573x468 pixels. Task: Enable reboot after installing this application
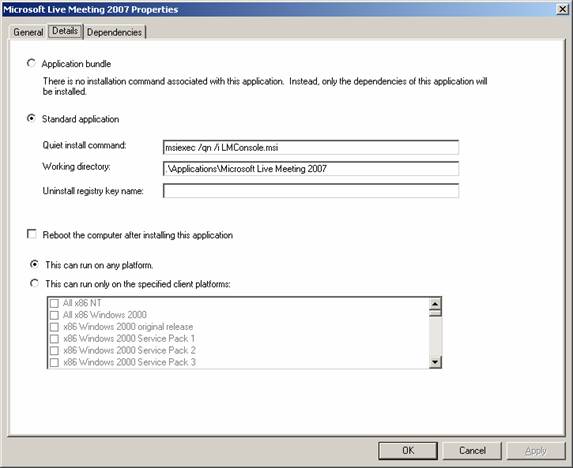pyautogui.click(x=32, y=234)
